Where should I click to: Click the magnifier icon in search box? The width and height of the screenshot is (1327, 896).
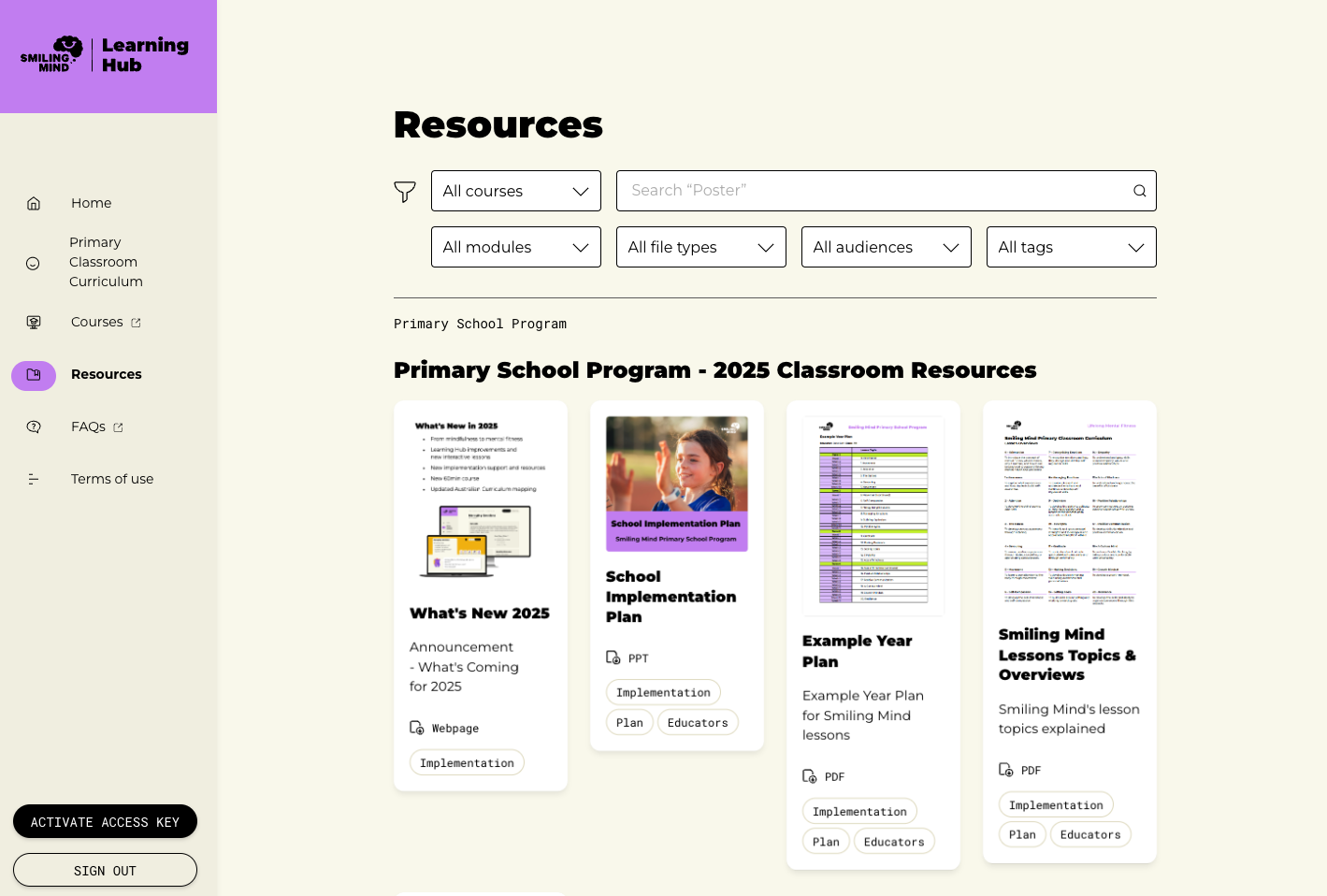coord(1139,191)
